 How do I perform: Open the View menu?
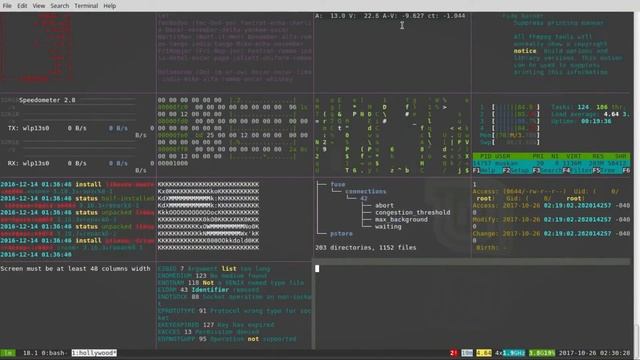(39, 6)
